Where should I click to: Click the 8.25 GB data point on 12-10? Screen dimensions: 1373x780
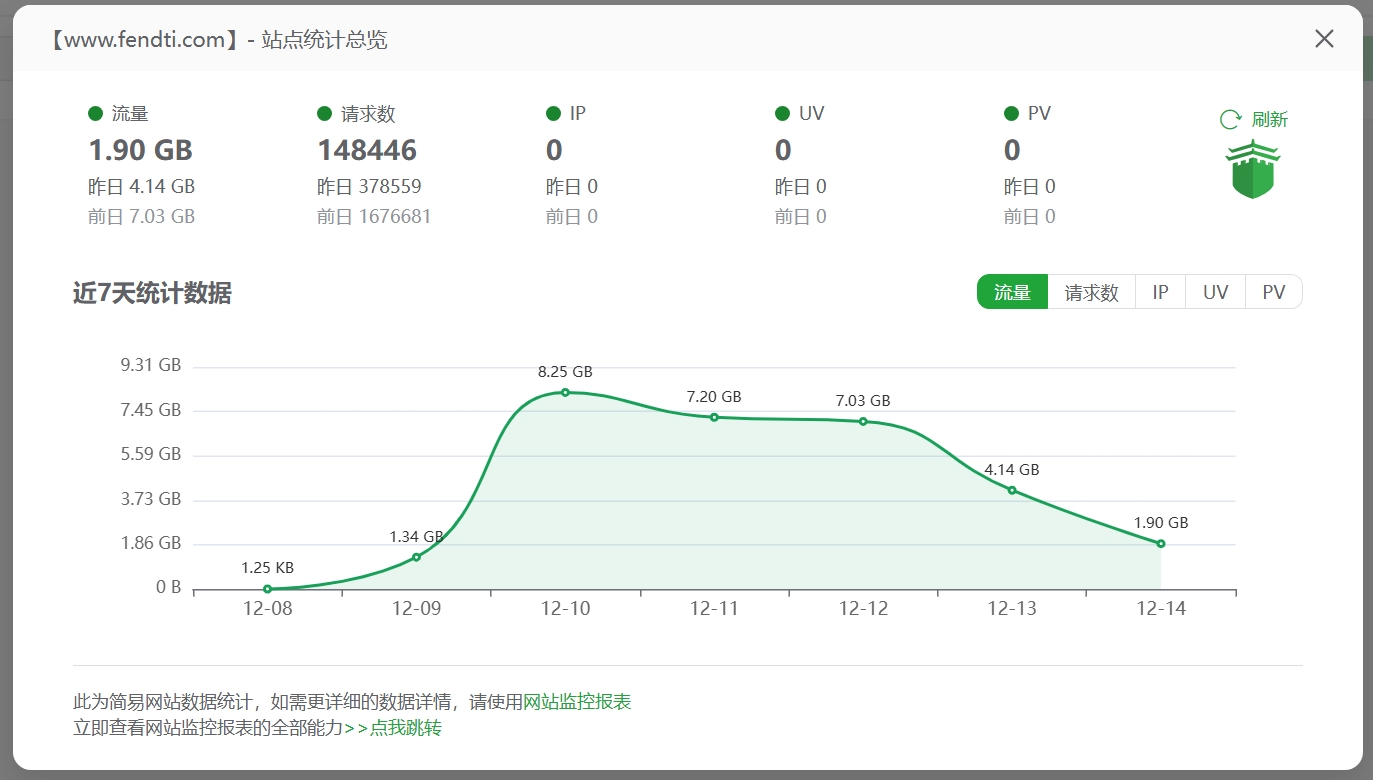[565, 393]
